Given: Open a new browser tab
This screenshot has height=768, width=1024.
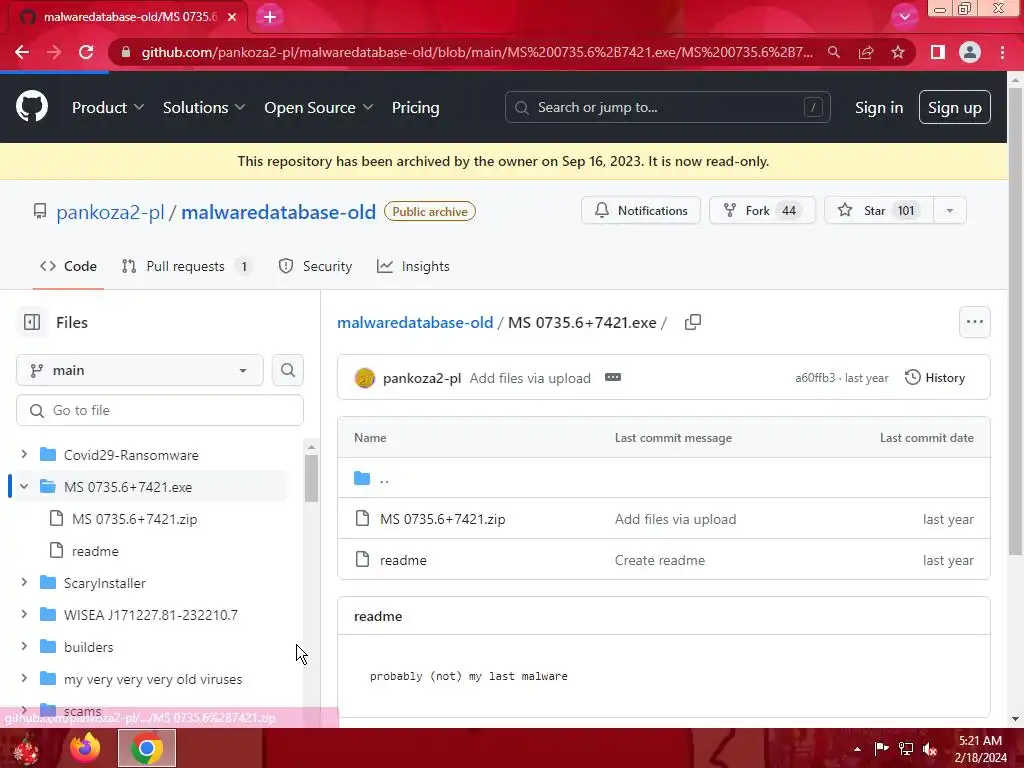Looking at the screenshot, I should pyautogui.click(x=270, y=17).
